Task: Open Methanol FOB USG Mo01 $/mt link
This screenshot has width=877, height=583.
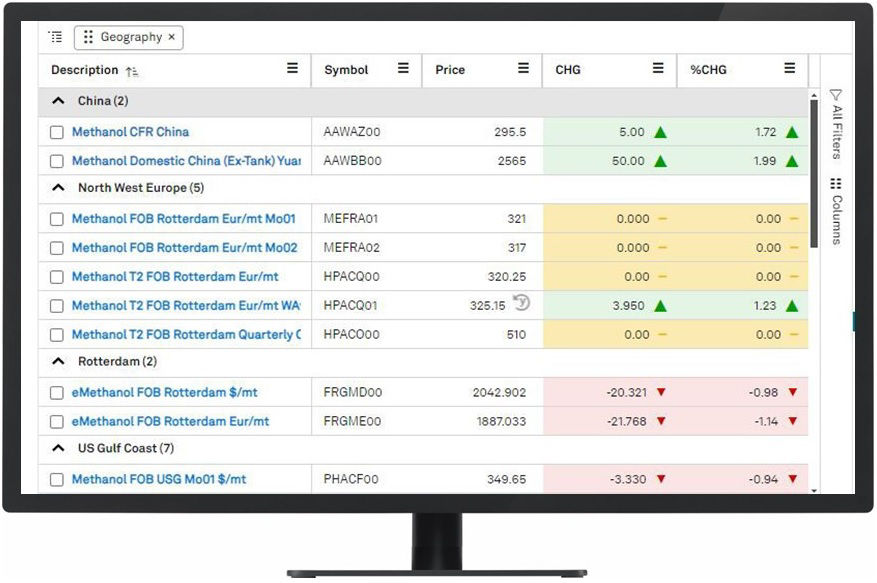Action: (x=159, y=480)
